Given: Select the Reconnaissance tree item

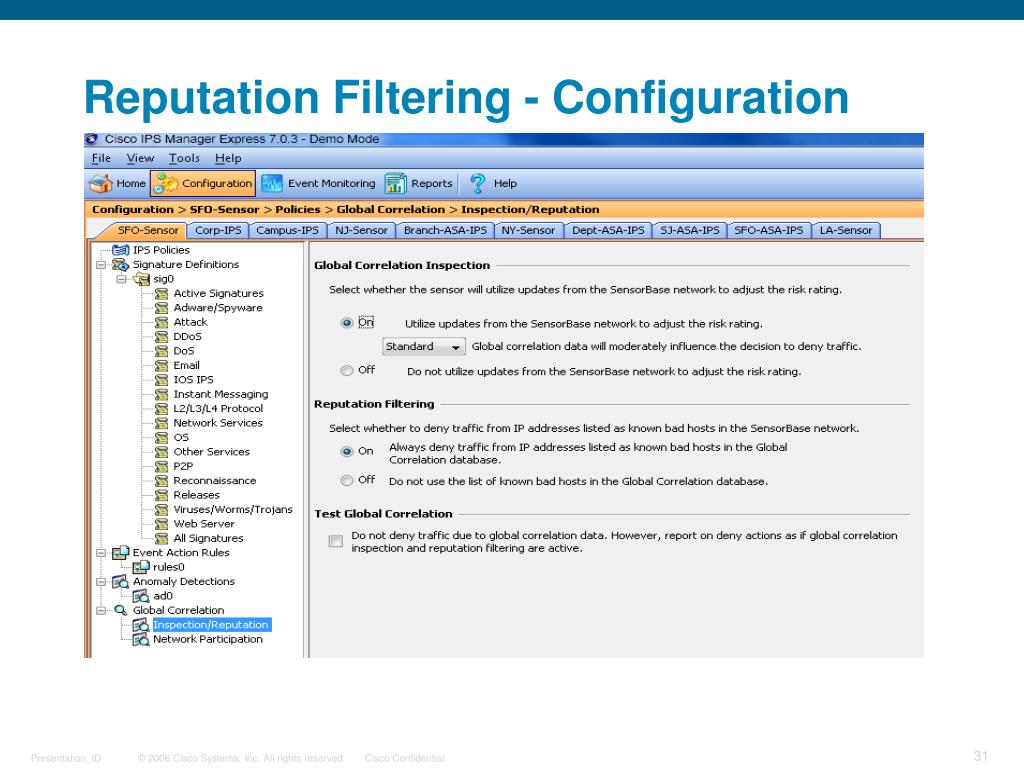Looking at the screenshot, I should point(215,481).
